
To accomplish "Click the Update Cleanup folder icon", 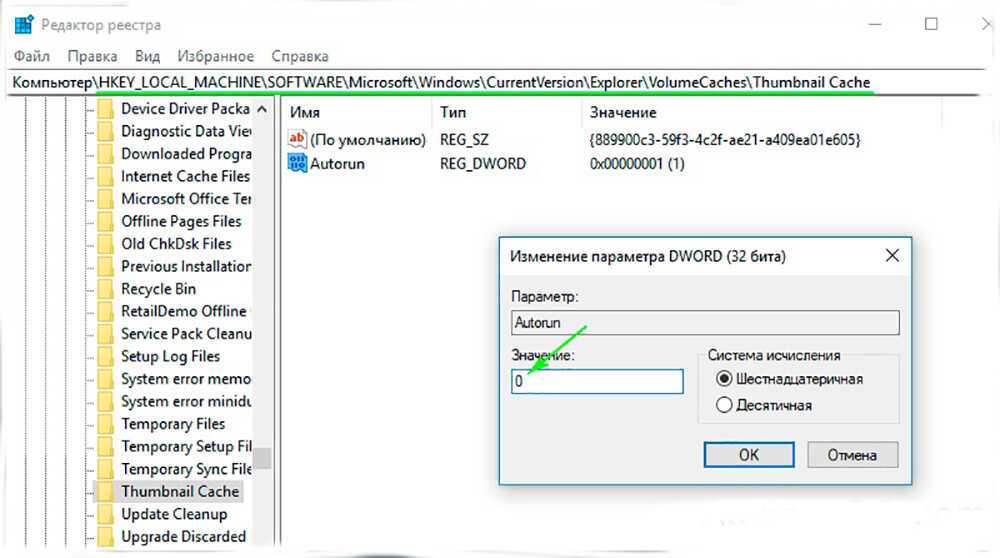I will coord(104,514).
